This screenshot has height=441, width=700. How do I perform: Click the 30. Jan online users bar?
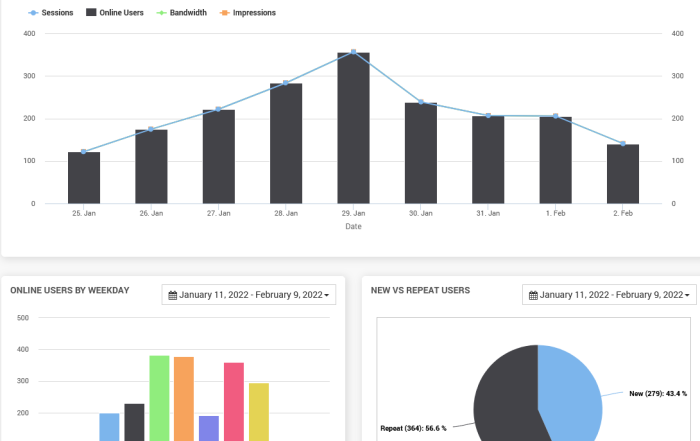(x=421, y=153)
